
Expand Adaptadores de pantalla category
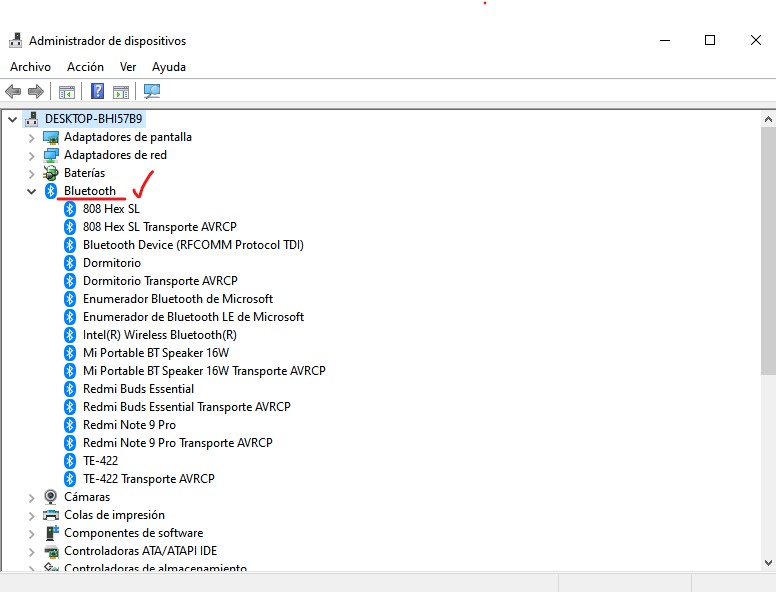[x=31, y=138]
